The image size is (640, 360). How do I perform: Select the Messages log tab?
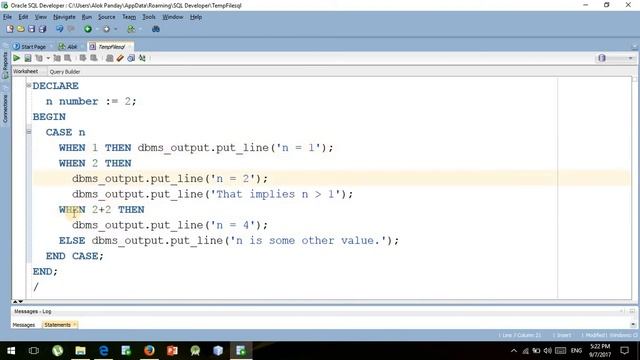(24, 325)
